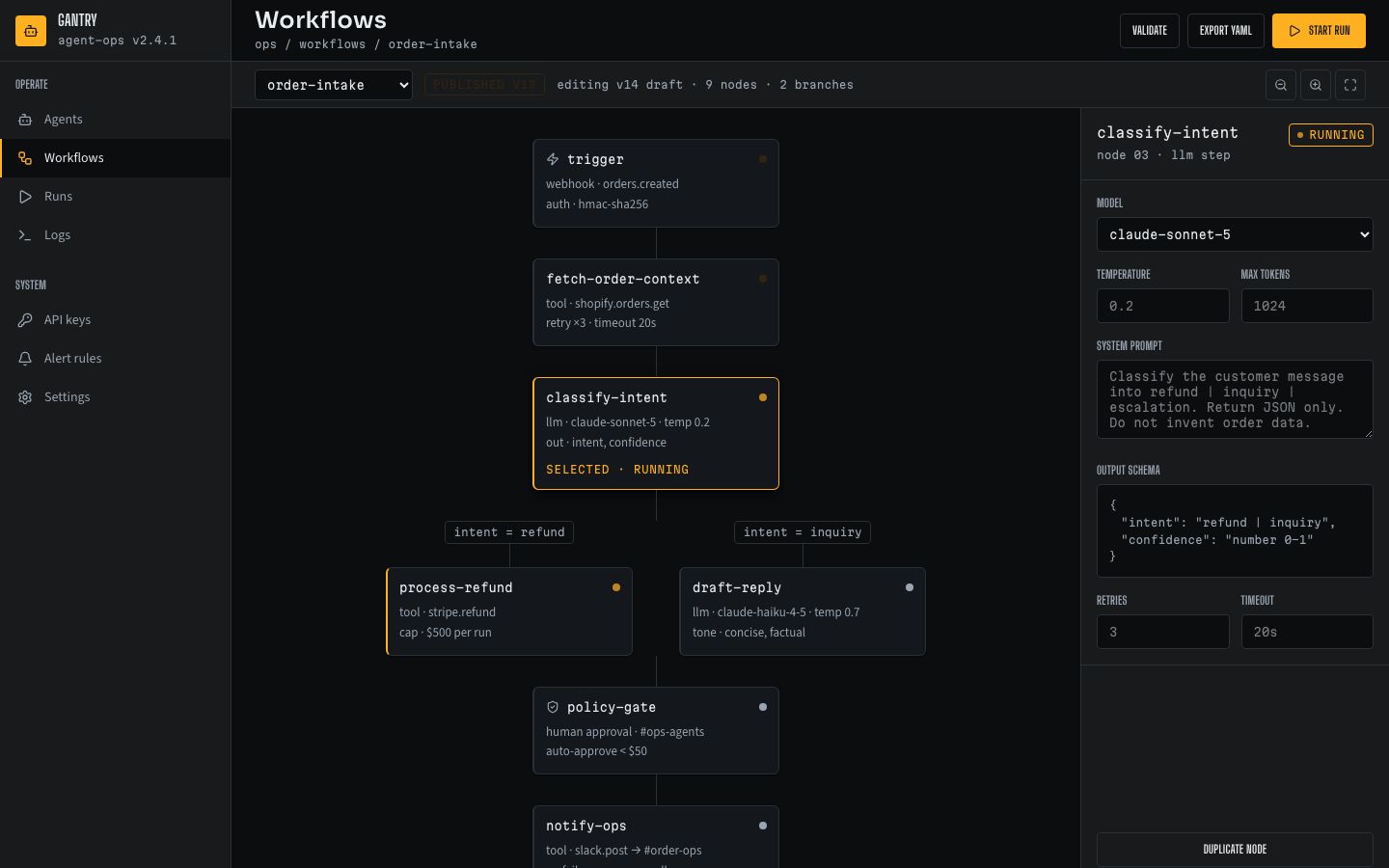Image resolution: width=1389 pixels, height=868 pixels.
Task: Open the Settings page
Action: [116, 397]
